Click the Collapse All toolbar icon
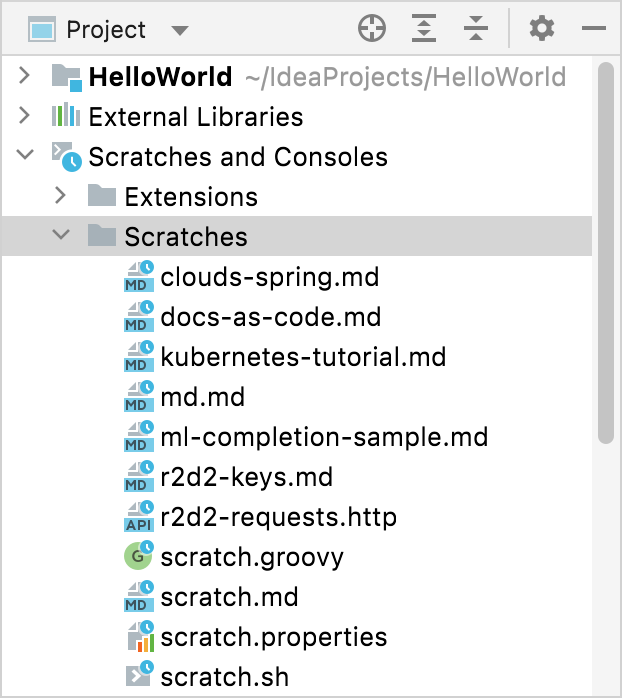The height and width of the screenshot is (698, 622). [476, 28]
